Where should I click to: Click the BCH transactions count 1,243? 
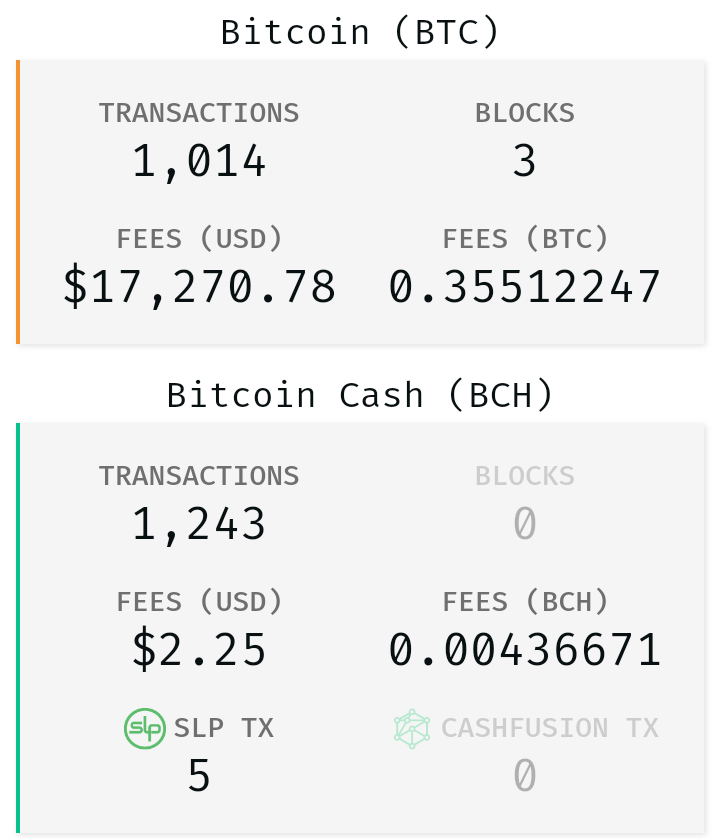198,524
